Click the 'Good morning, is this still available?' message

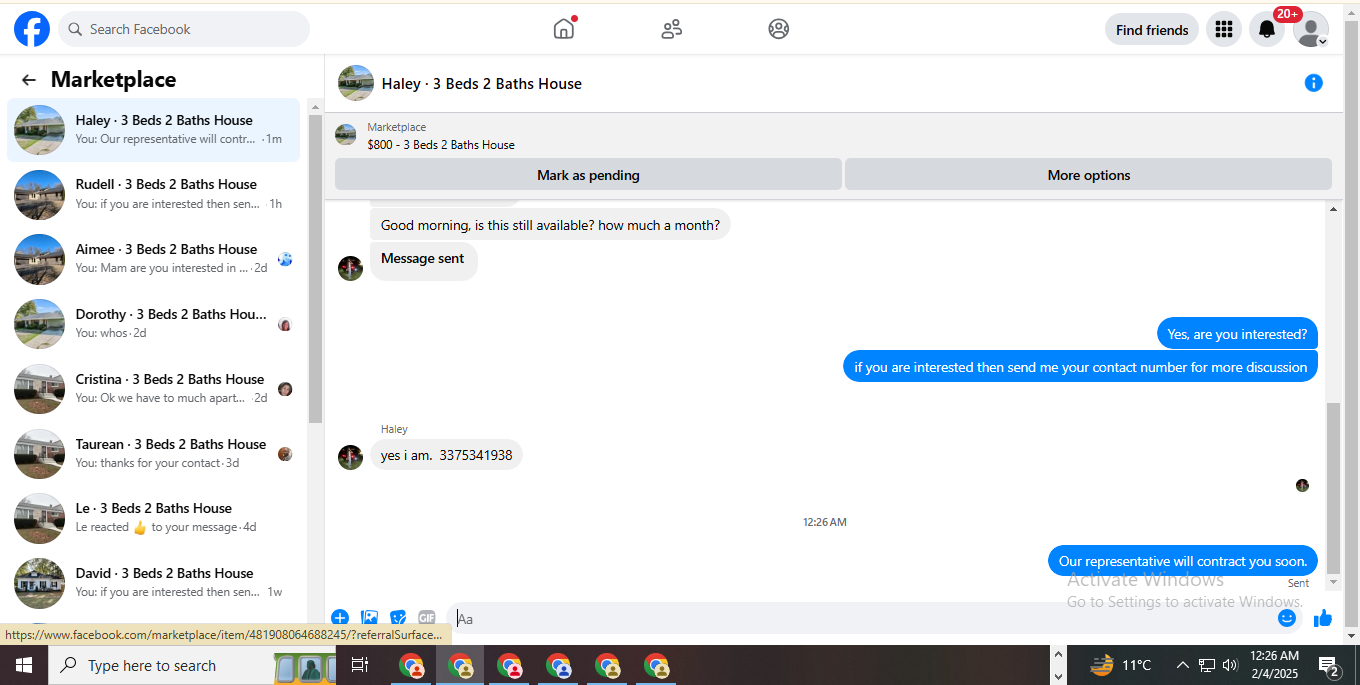coord(550,225)
